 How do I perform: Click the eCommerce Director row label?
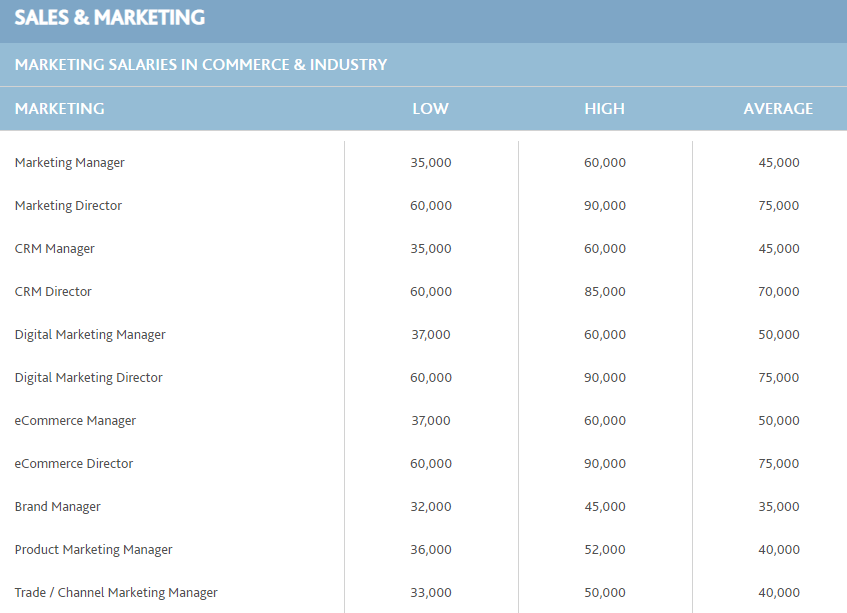point(74,463)
